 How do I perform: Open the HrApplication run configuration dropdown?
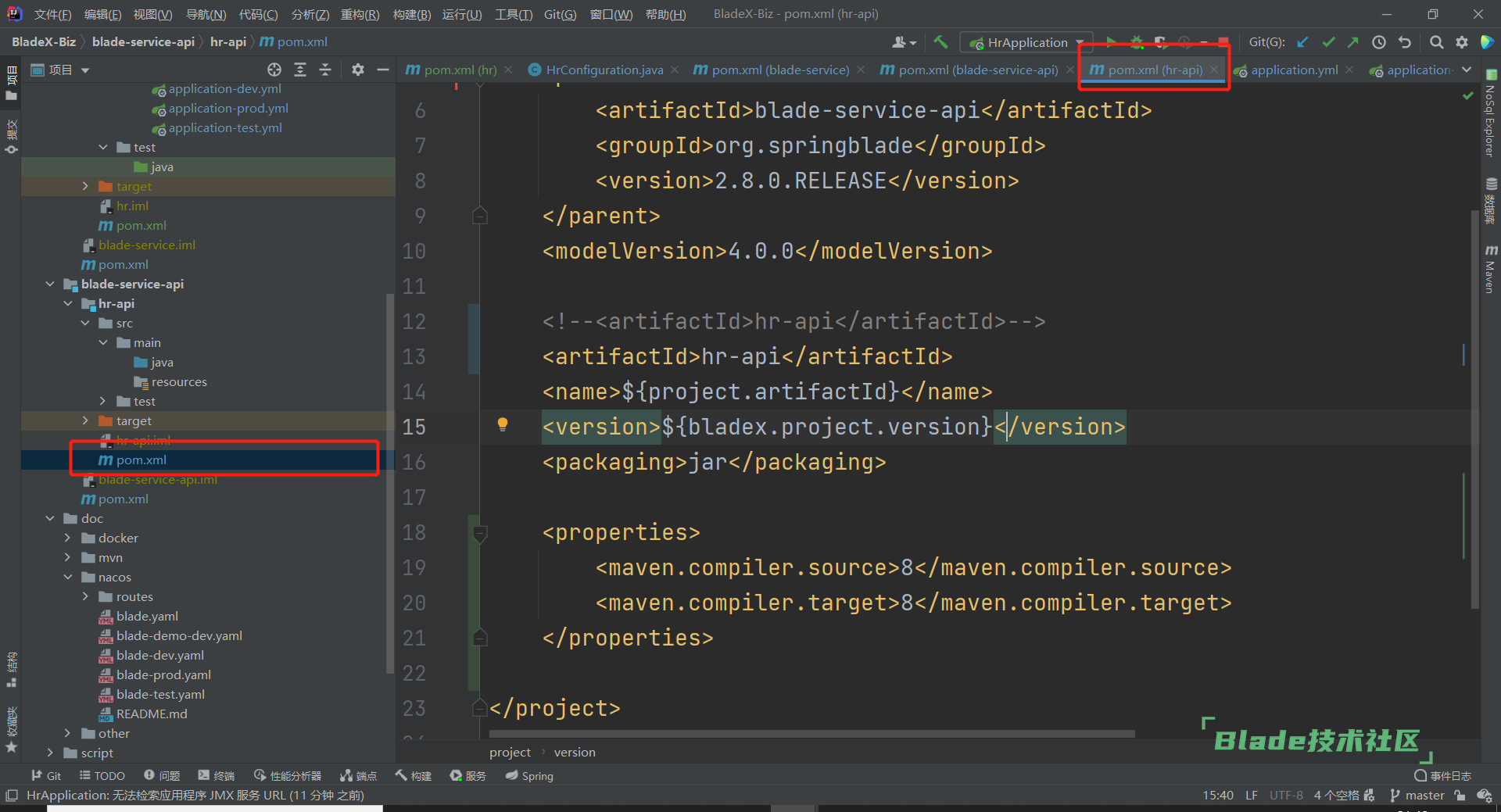(1026, 42)
